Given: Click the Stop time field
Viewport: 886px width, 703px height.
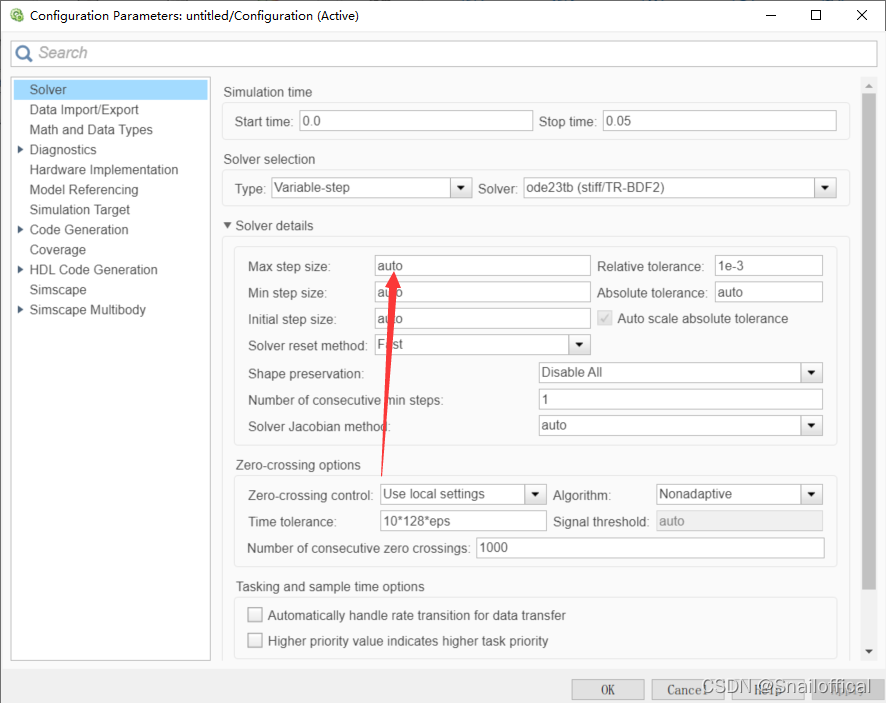Looking at the screenshot, I should pos(719,121).
